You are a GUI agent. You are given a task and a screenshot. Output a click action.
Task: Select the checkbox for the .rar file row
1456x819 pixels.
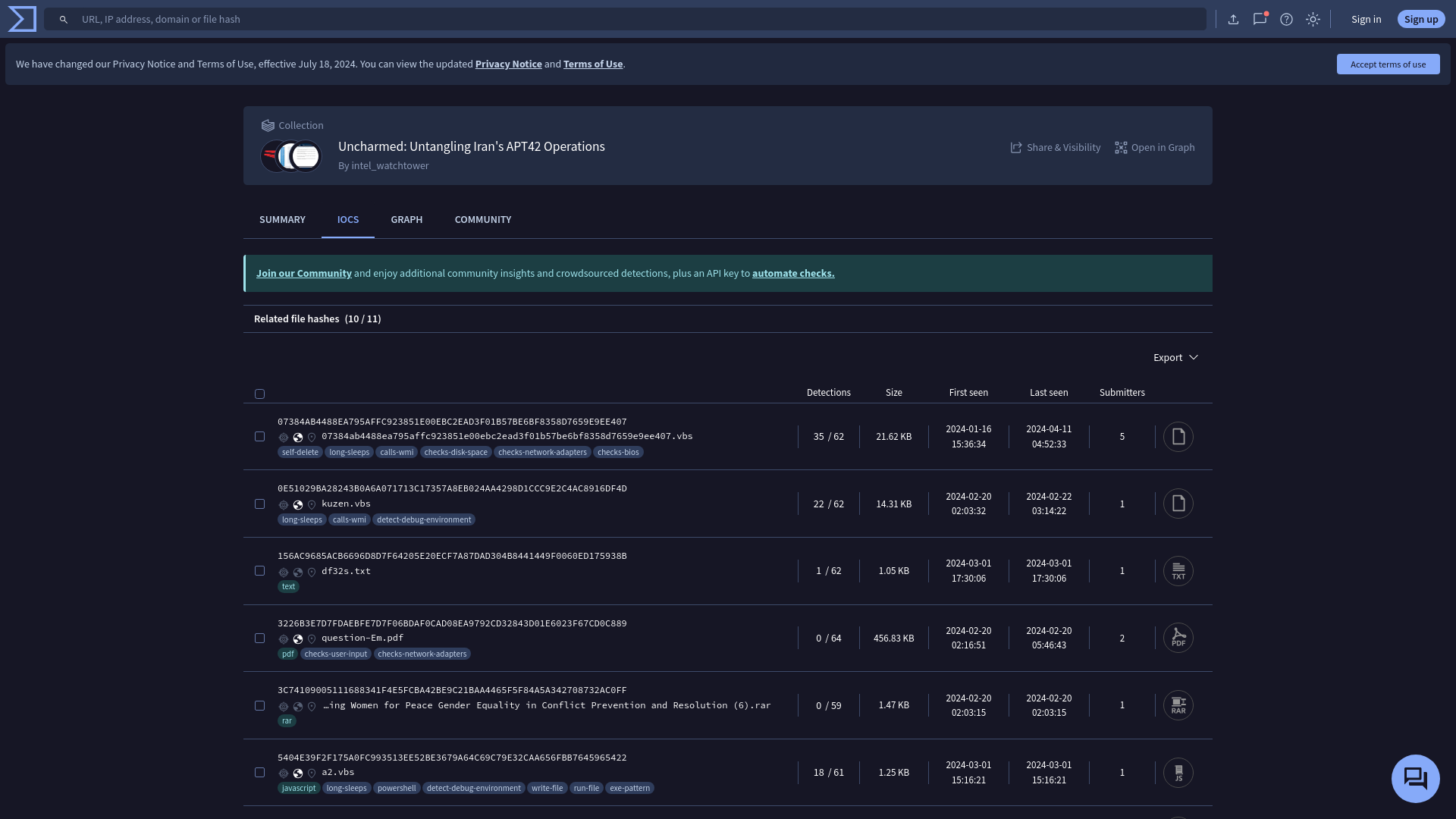(259, 706)
